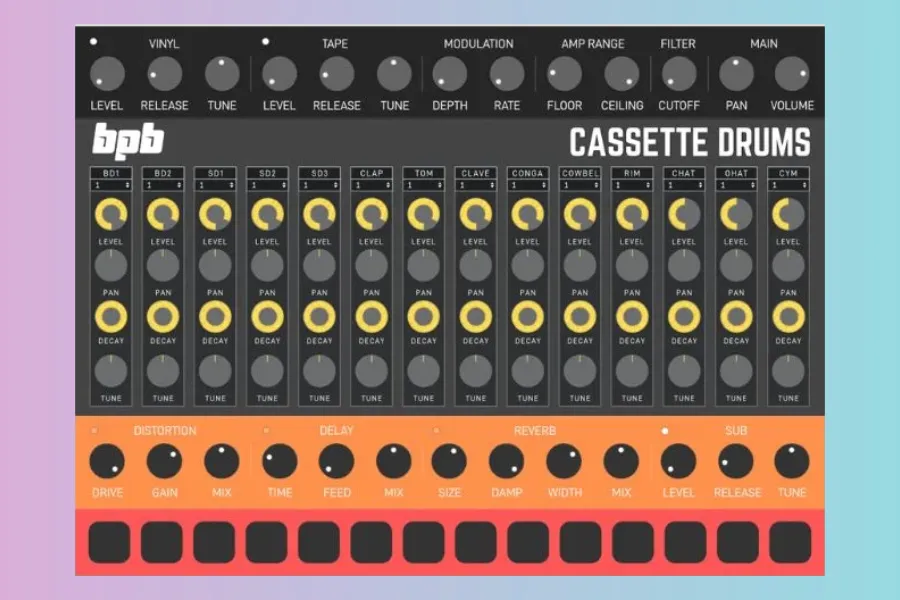900x600 pixels.
Task: Click the Reverb Mix knob
Action: (621, 461)
